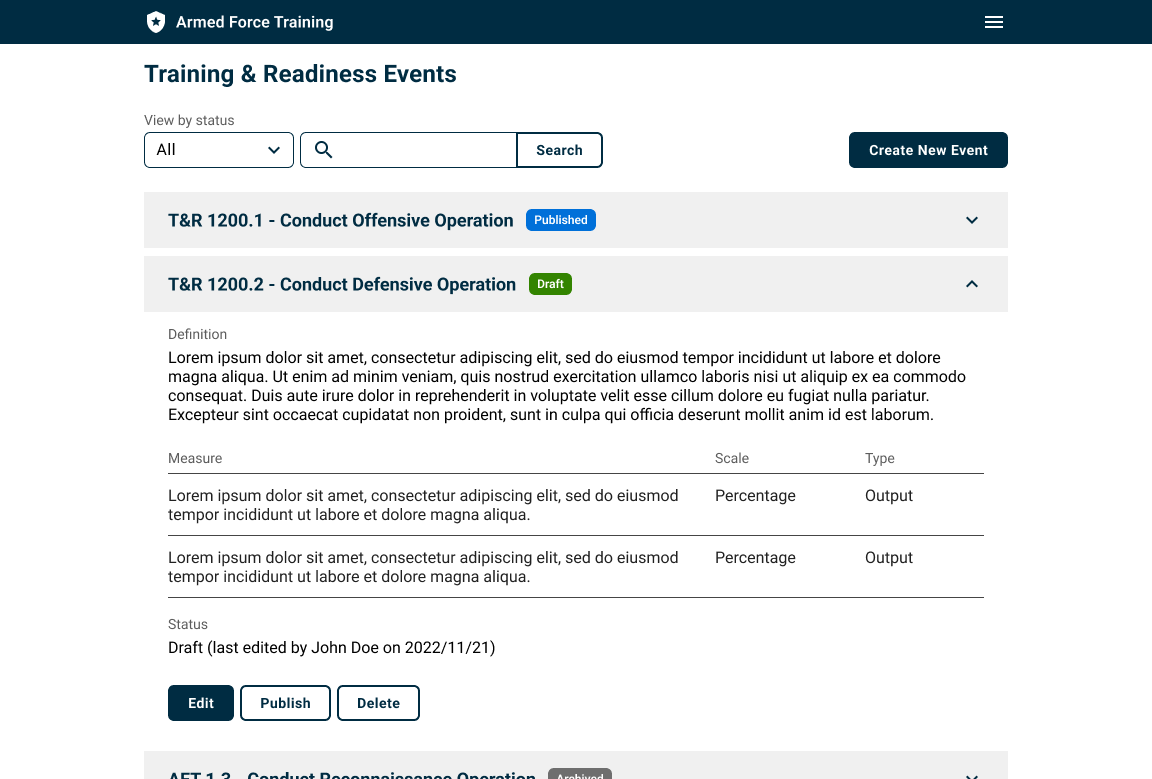Image resolution: width=1152 pixels, height=779 pixels.
Task: Click the Measure column header
Action: coord(195,458)
